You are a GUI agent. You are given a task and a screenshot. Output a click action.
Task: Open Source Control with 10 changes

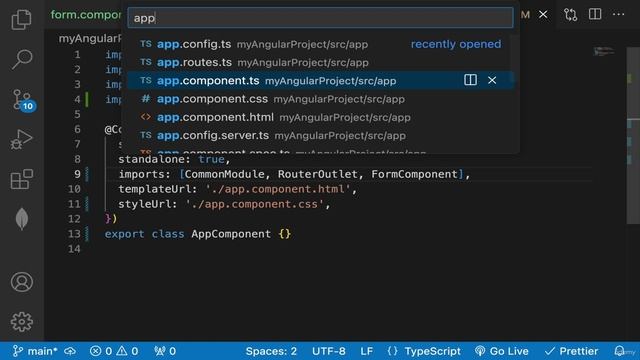tap(23, 100)
